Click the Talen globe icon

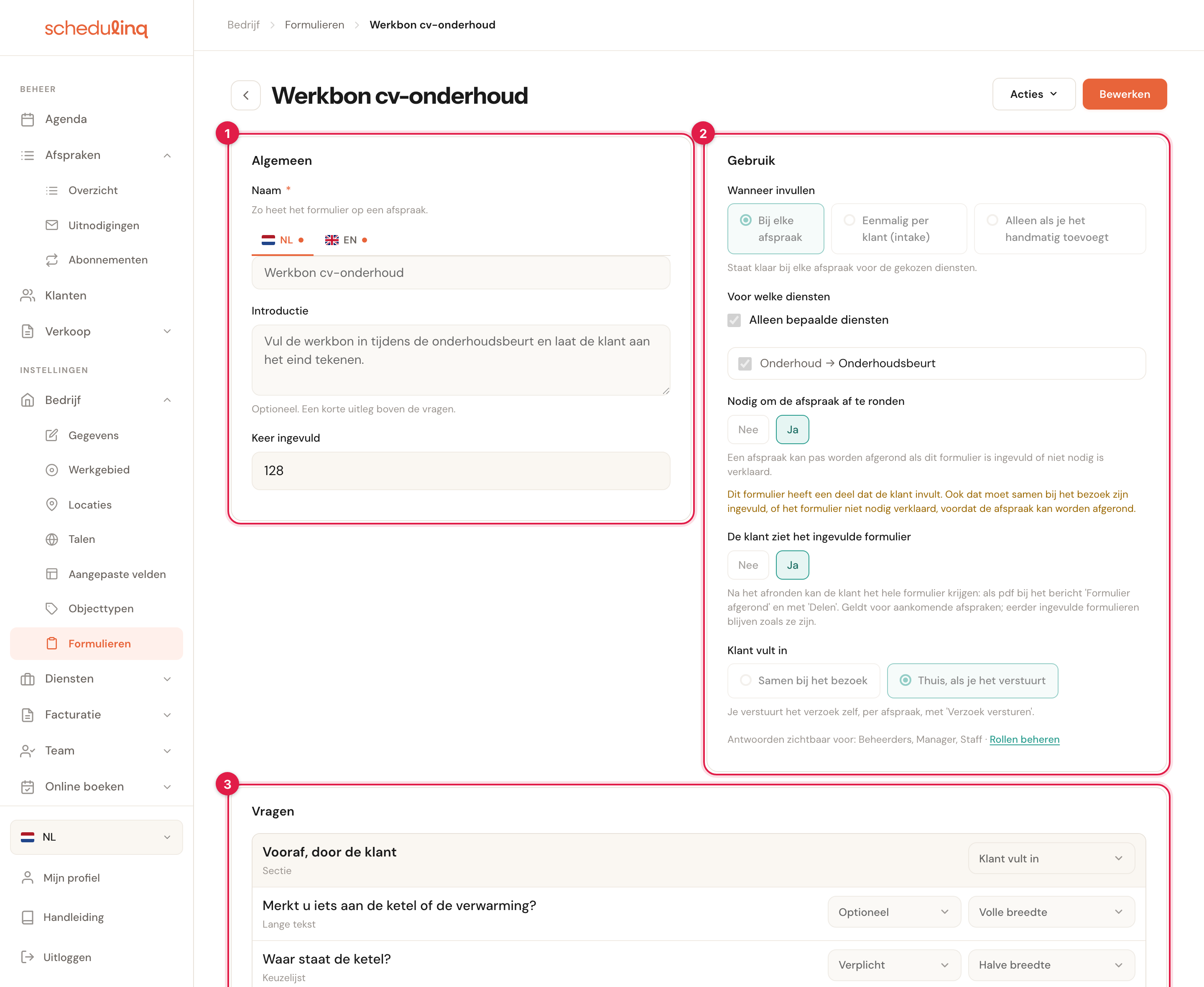pyautogui.click(x=52, y=540)
